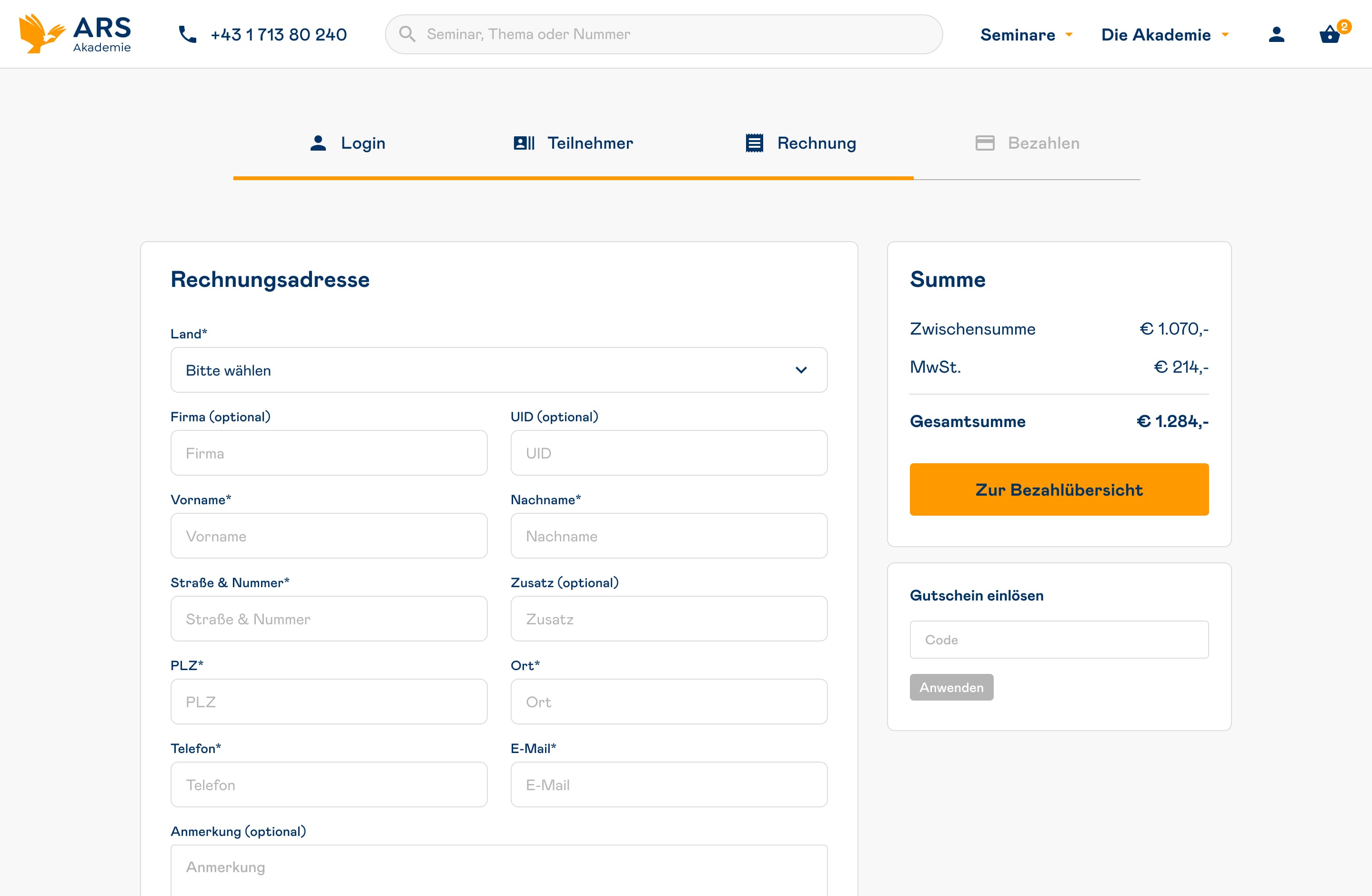The image size is (1372, 896).
Task: Click the Bezahlen credit card icon
Action: 985,143
